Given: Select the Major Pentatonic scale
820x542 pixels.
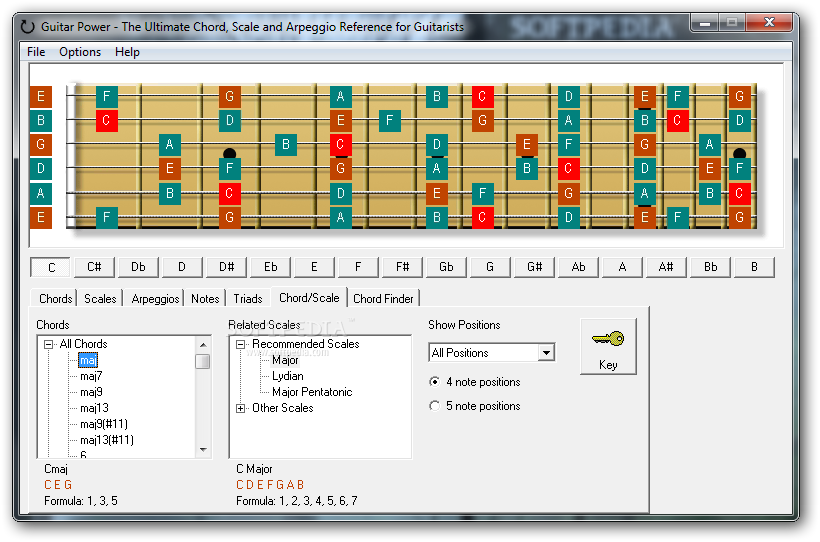Looking at the screenshot, I should point(312,392).
